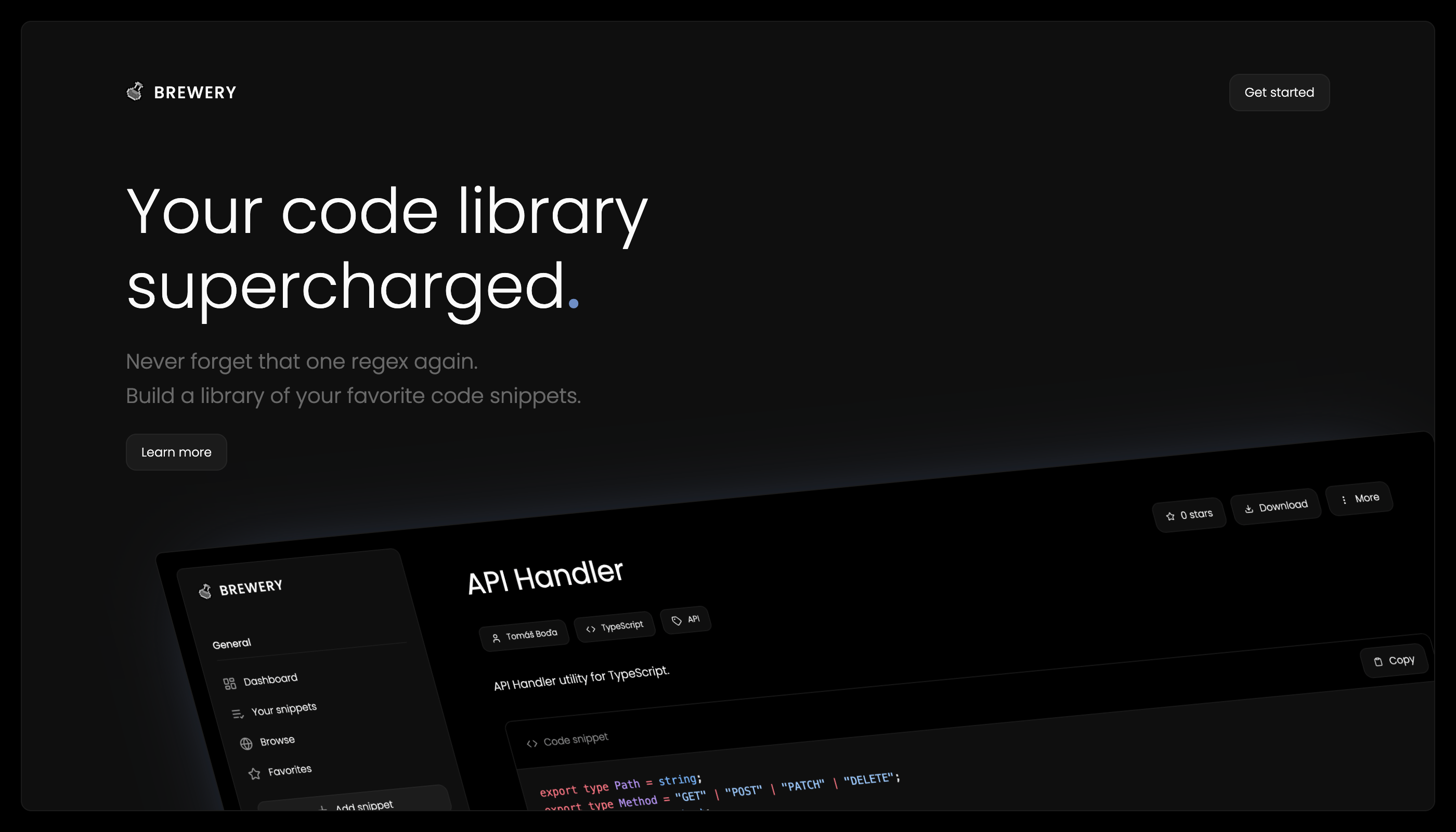The height and width of the screenshot is (832, 1456).
Task: Click the three-dot More icon
Action: click(x=1344, y=500)
